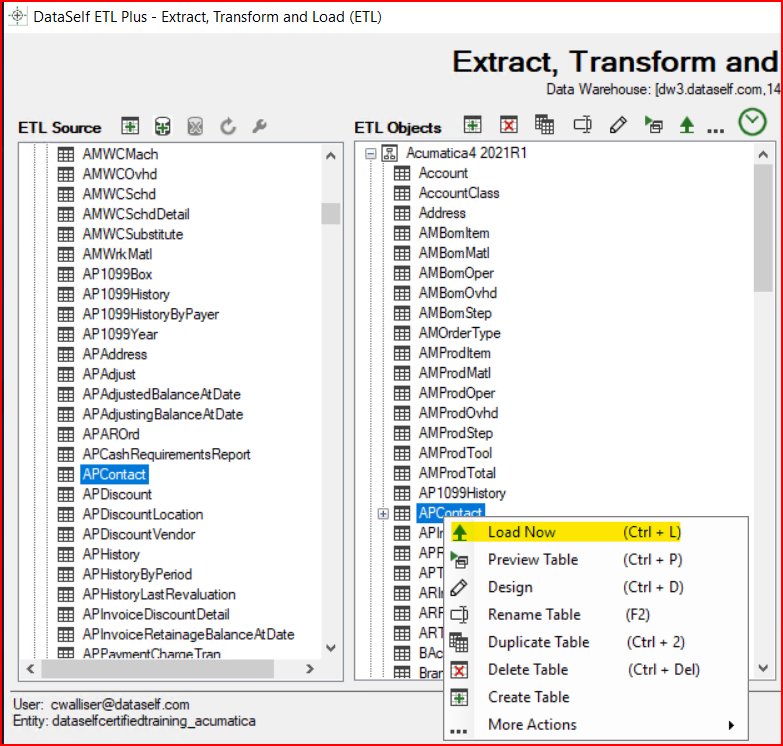Open the wrench settings icon in ETL Source
Screen dimensions: 783x746
(258, 126)
